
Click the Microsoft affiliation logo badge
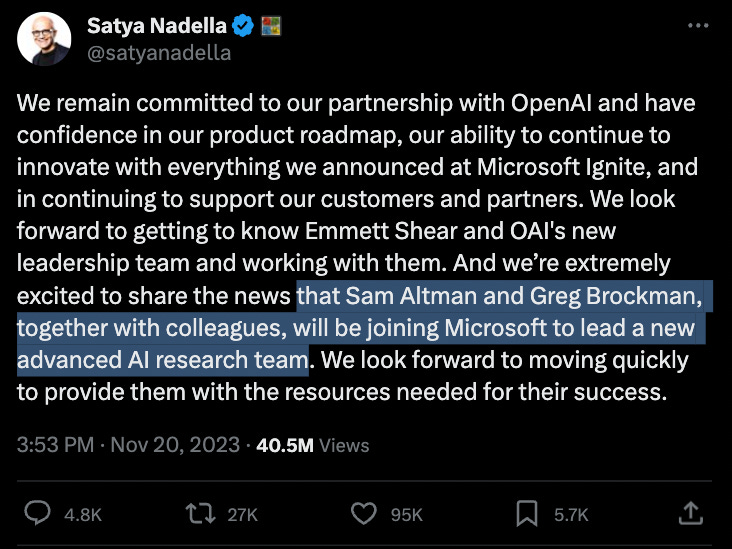271,24
